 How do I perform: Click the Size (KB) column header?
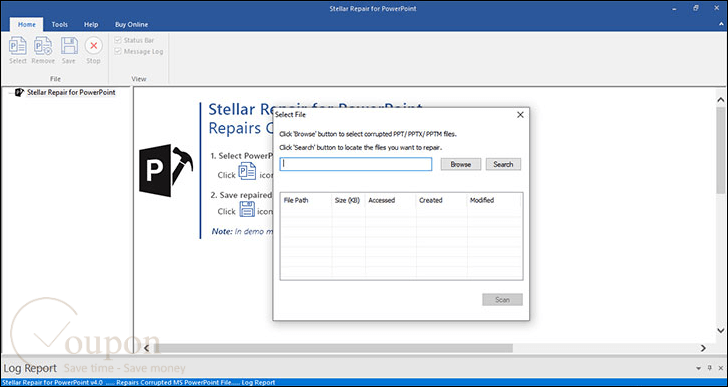point(348,200)
